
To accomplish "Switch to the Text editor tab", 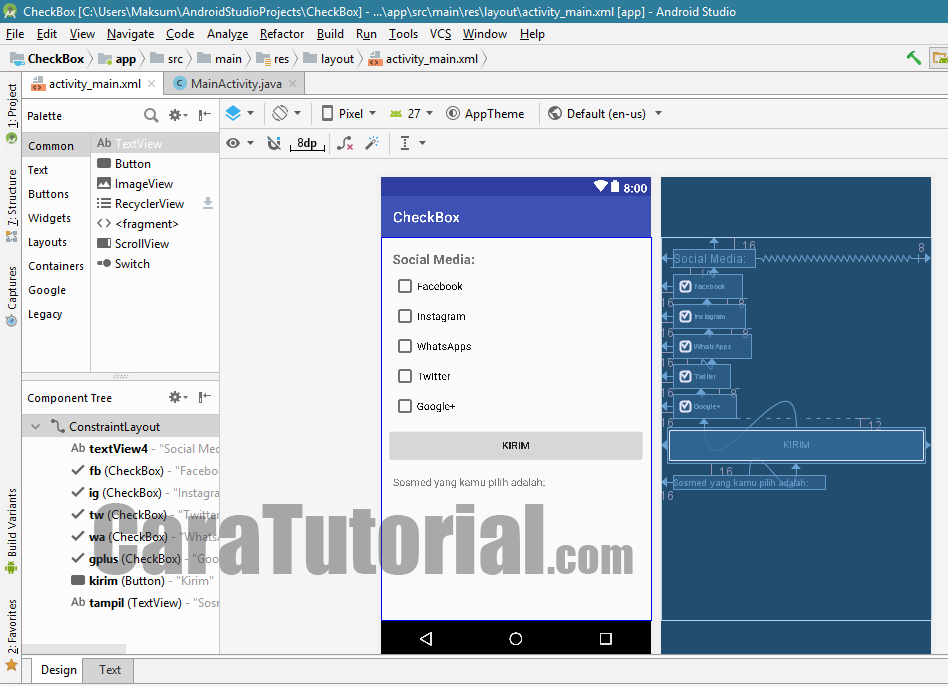I will (x=109, y=670).
